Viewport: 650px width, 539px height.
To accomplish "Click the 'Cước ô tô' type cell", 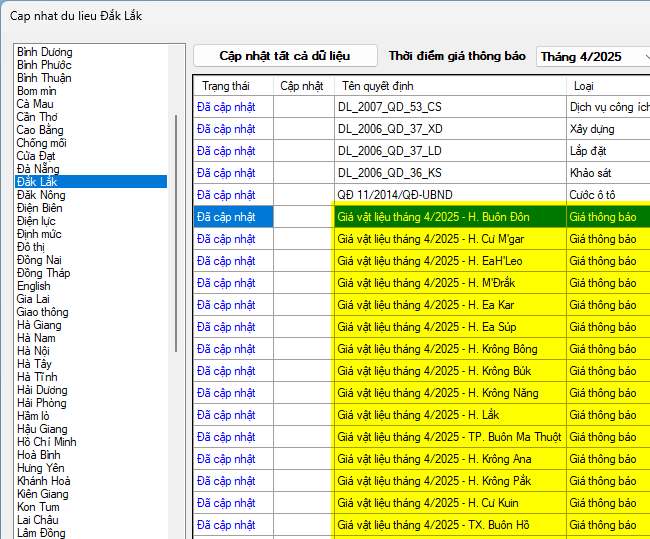I will click(x=608, y=195).
